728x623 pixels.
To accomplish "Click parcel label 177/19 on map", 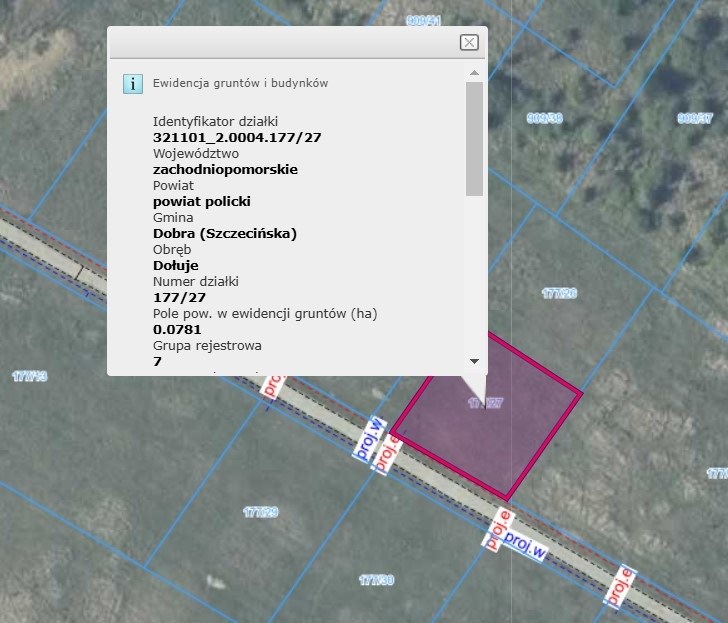I will [x=30, y=376].
